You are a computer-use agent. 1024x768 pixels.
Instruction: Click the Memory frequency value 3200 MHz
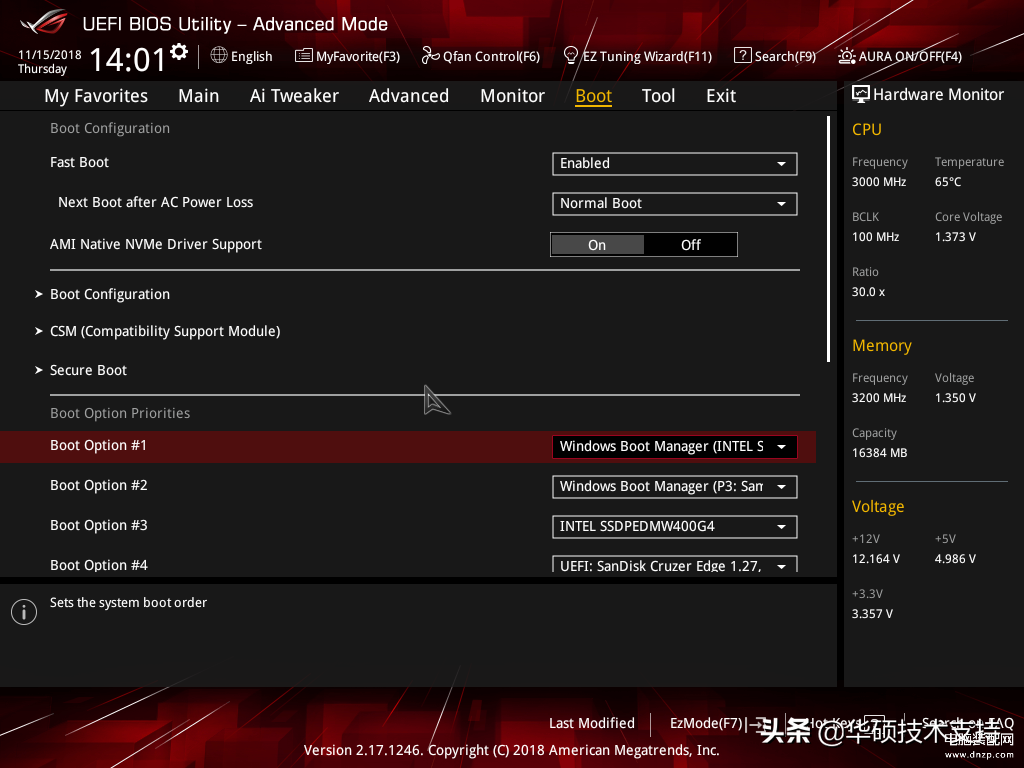pos(879,398)
